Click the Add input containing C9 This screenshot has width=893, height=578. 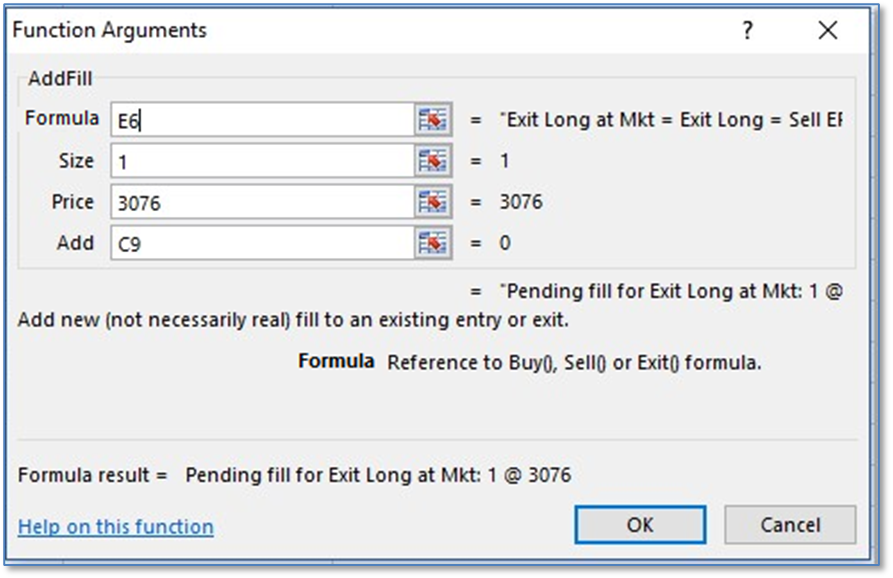tap(262, 243)
